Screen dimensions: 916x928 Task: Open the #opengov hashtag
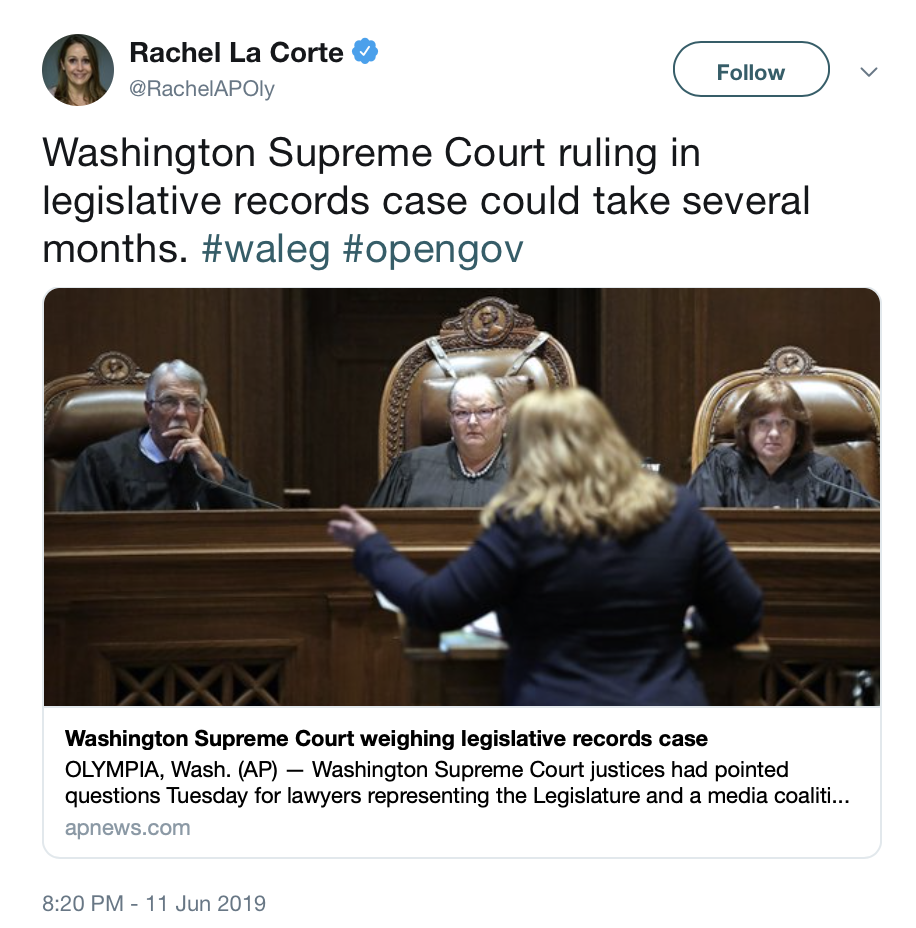(433, 249)
